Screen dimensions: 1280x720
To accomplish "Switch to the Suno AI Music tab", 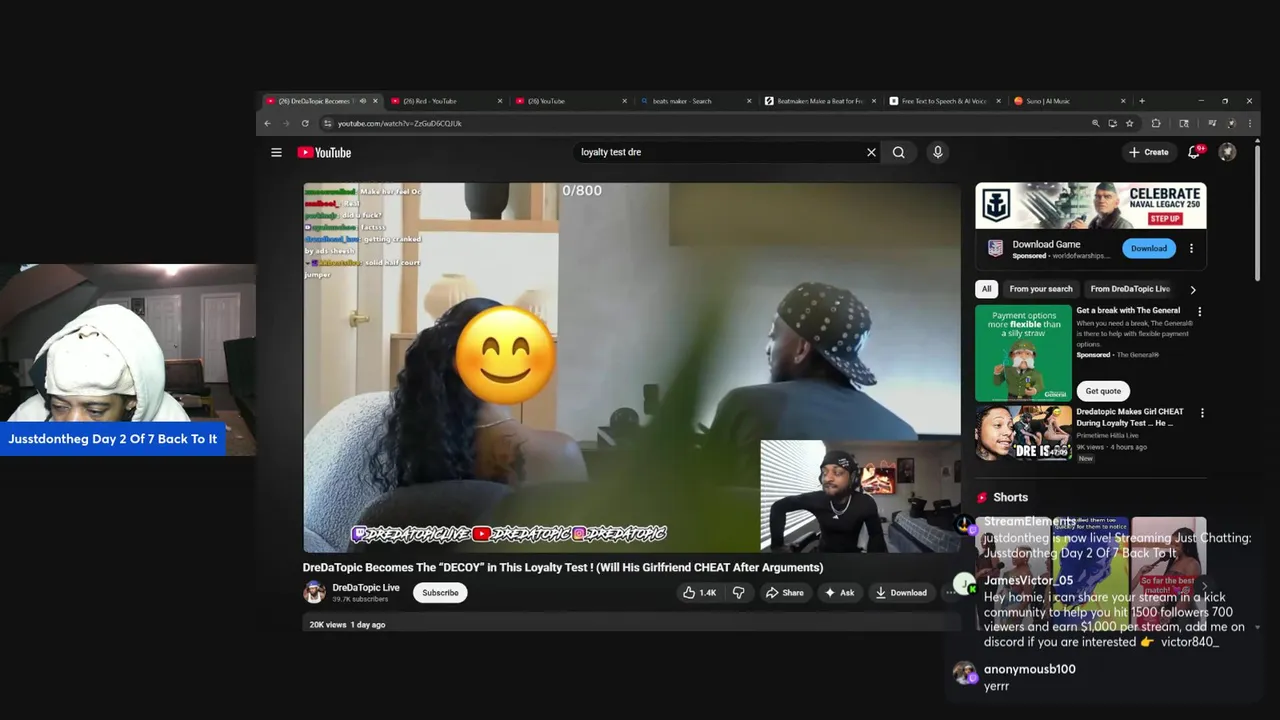I will (1068, 101).
